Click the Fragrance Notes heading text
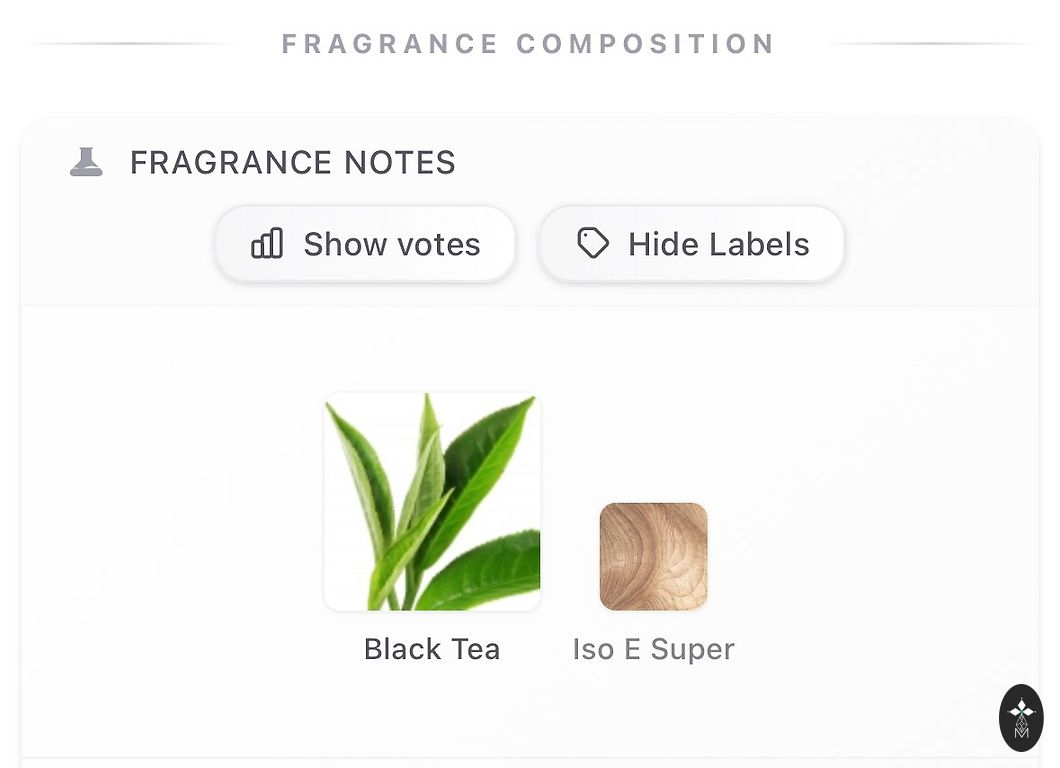This screenshot has height=768, width=1060. [292, 162]
